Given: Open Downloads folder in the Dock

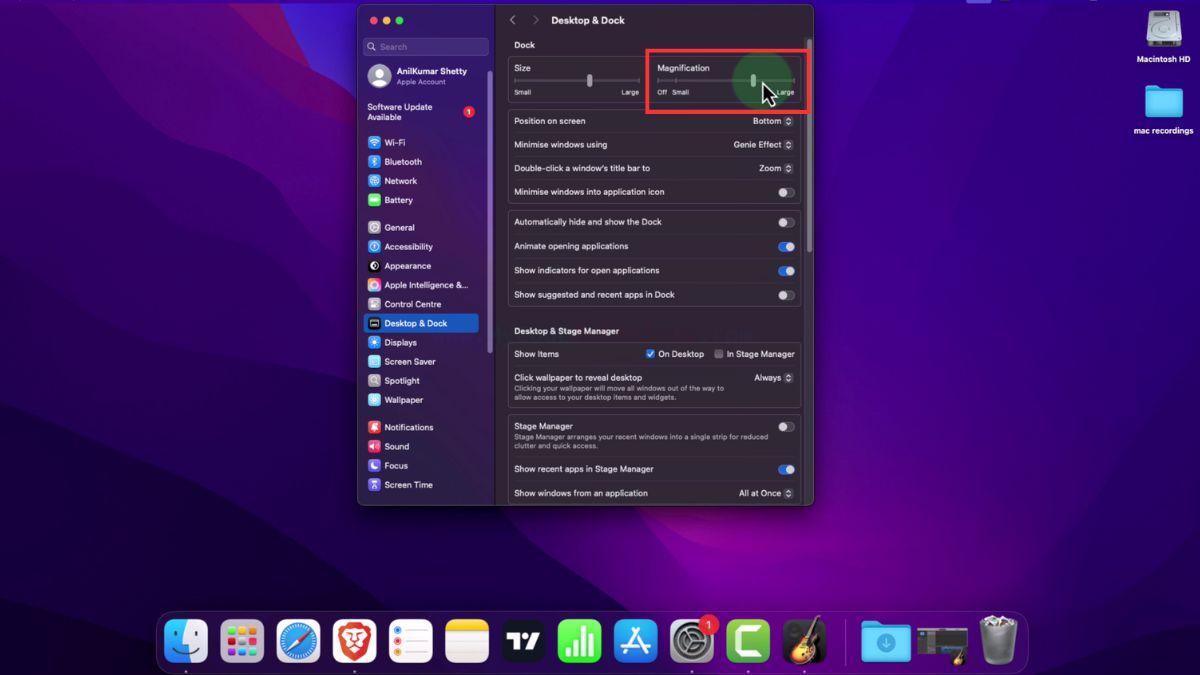Looking at the screenshot, I should pos(886,641).
